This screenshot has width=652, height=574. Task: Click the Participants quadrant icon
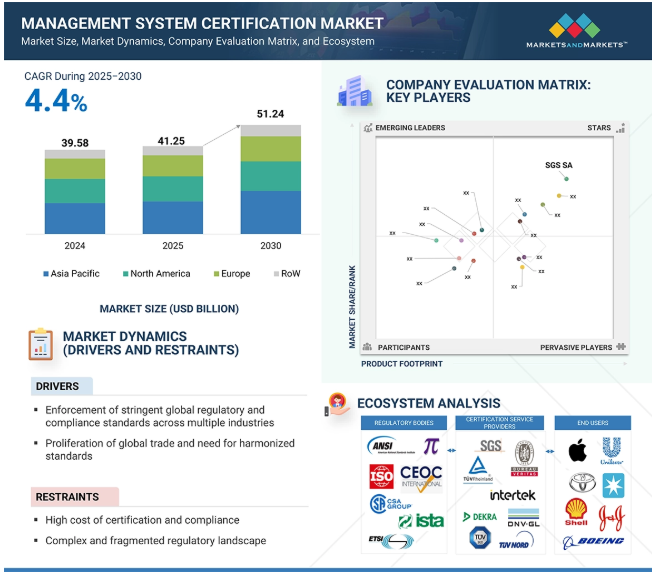(367, 347)
